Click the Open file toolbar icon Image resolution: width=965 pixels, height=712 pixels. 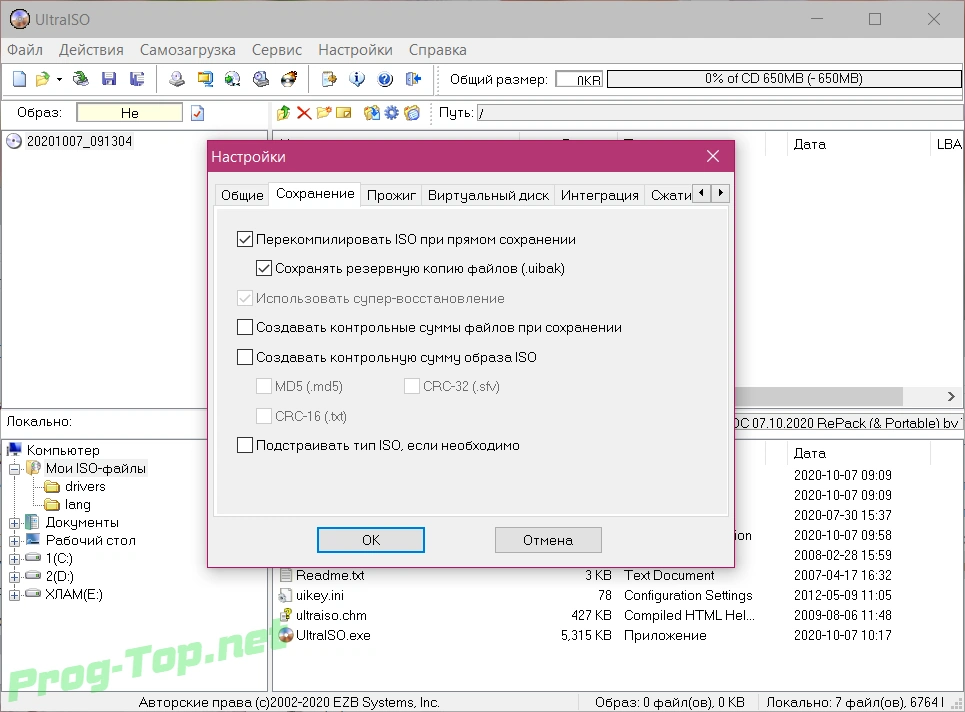pyautogui.click(x=42, y=79)
